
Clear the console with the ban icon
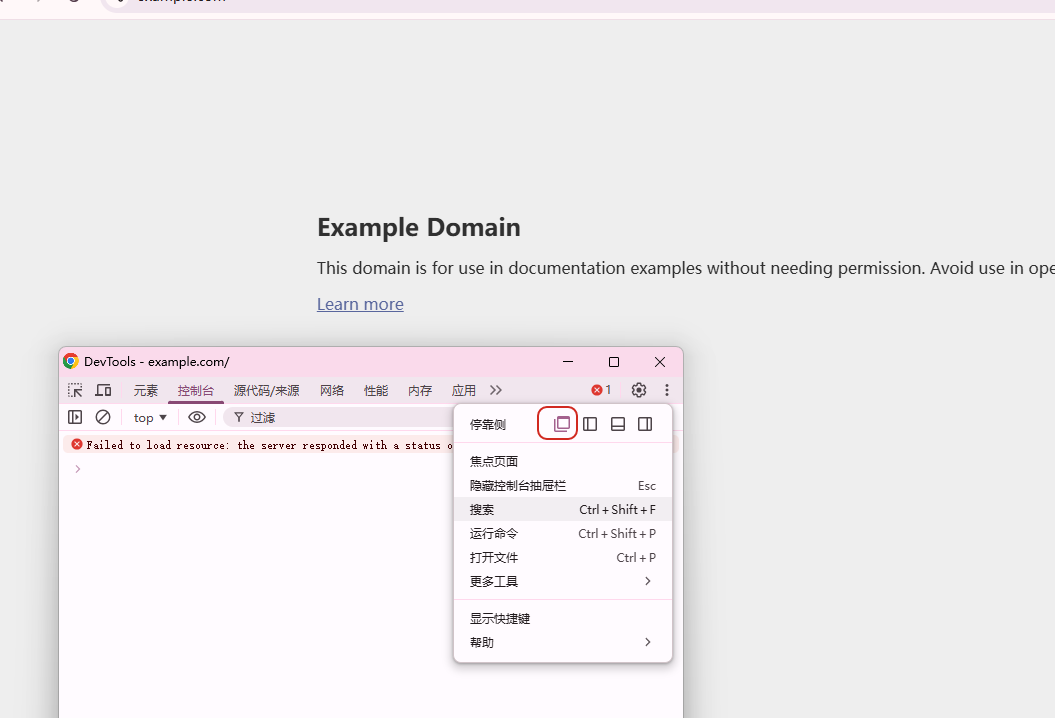pos(103,417)
